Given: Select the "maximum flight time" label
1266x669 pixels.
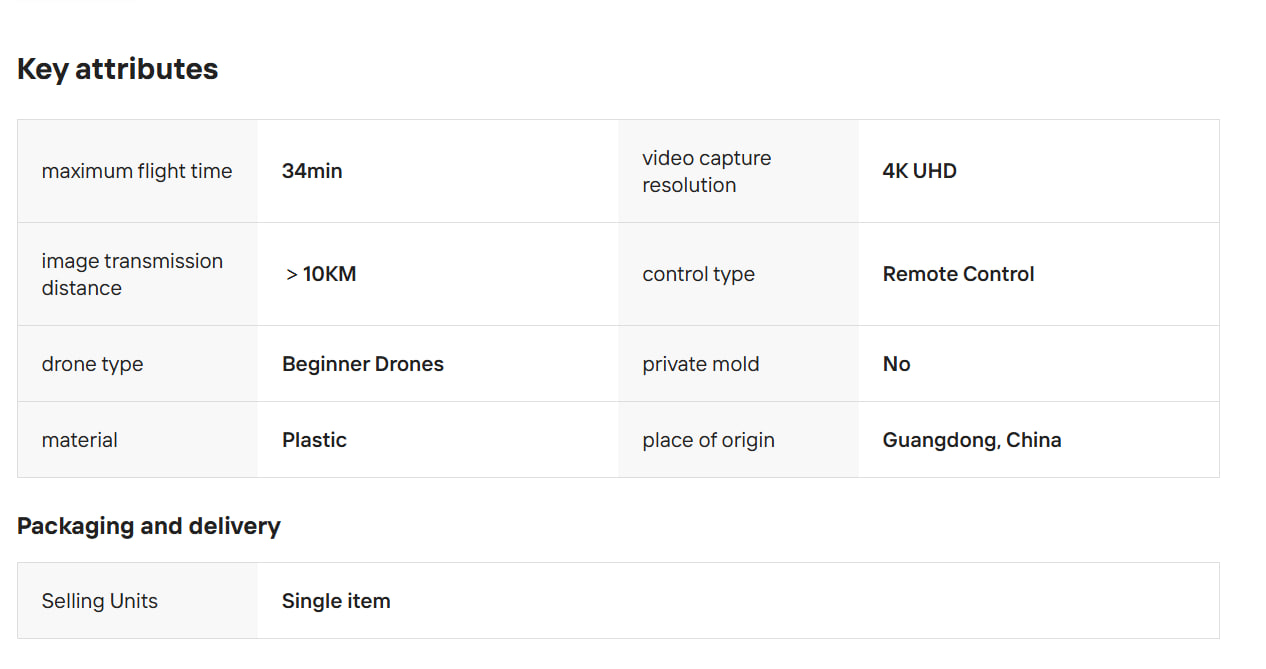Looking at the screenshot, I should [x=137, y=171].
